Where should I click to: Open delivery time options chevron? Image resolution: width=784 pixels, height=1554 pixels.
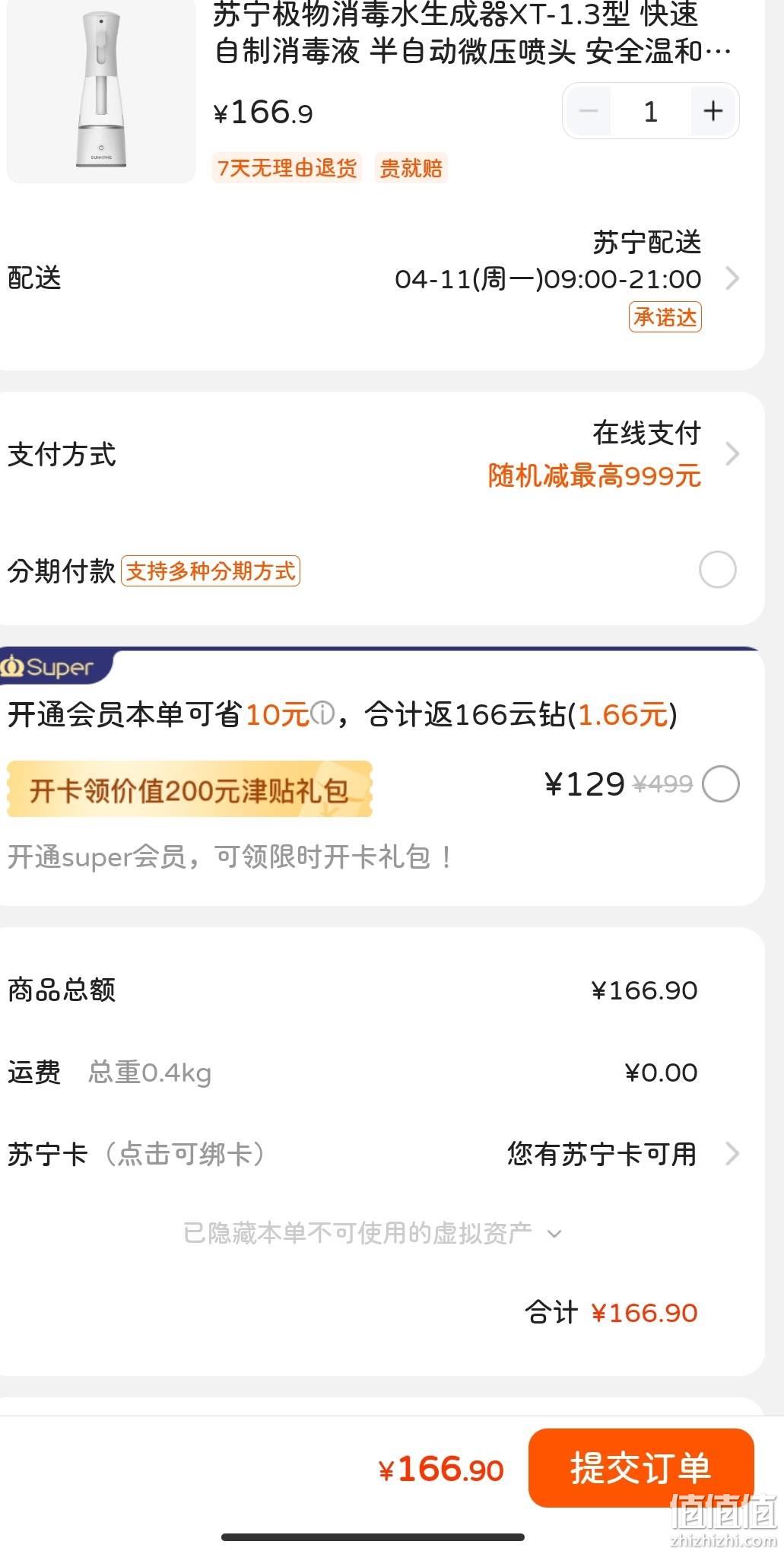click(x=732, y=278)
